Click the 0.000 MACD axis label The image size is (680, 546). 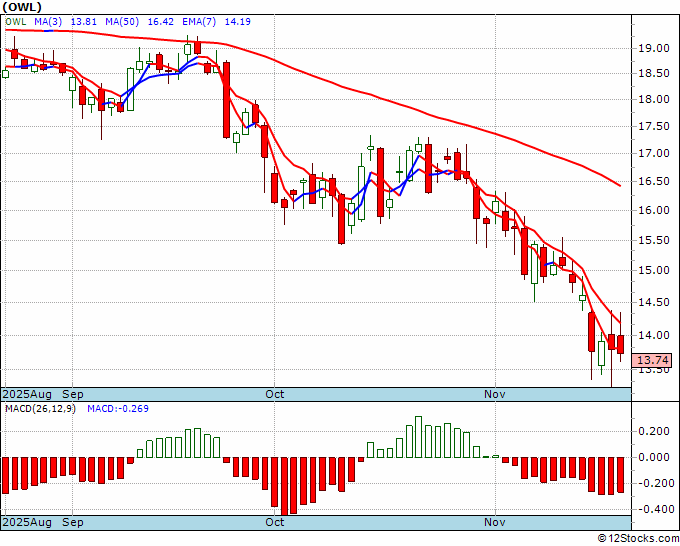(x=654, y=458)
